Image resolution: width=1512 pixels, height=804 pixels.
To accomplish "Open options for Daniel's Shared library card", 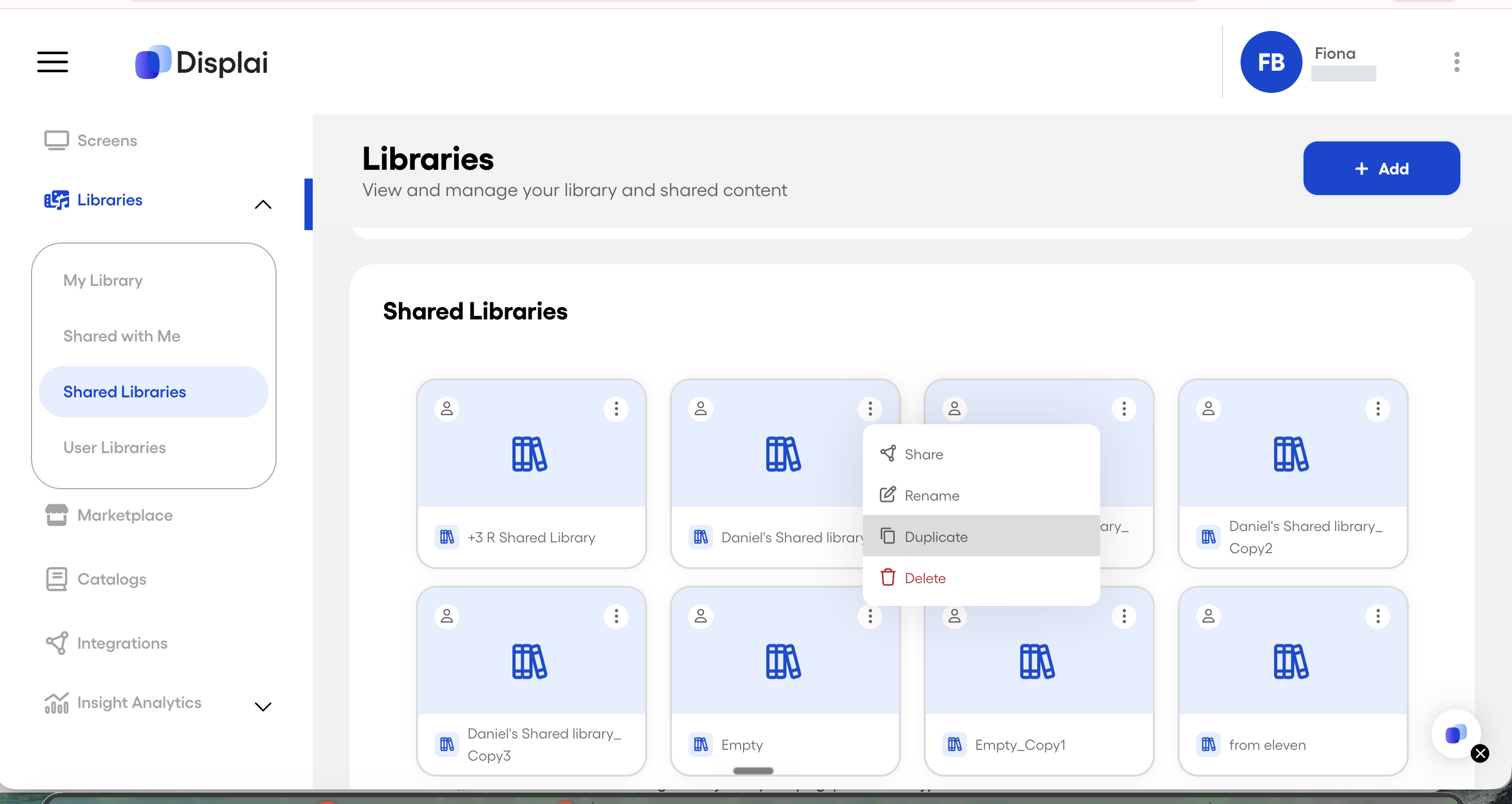I will click(870, 409).
